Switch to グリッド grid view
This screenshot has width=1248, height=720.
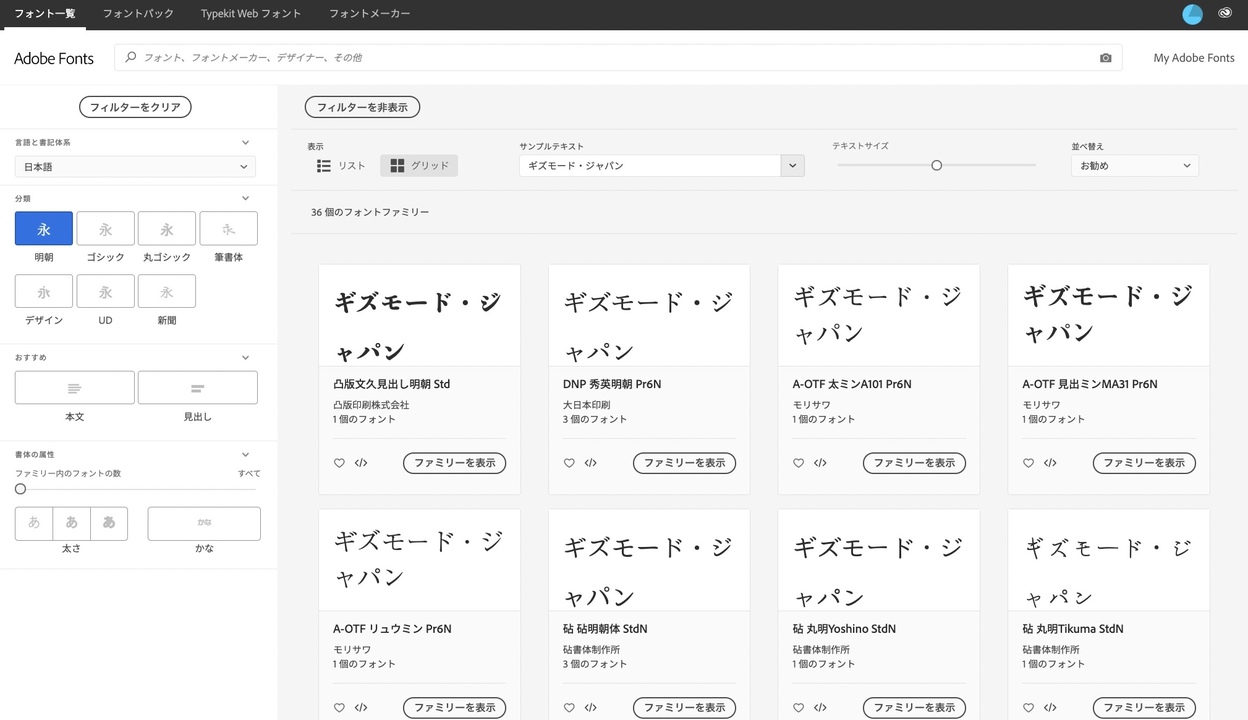pos(419,166)
